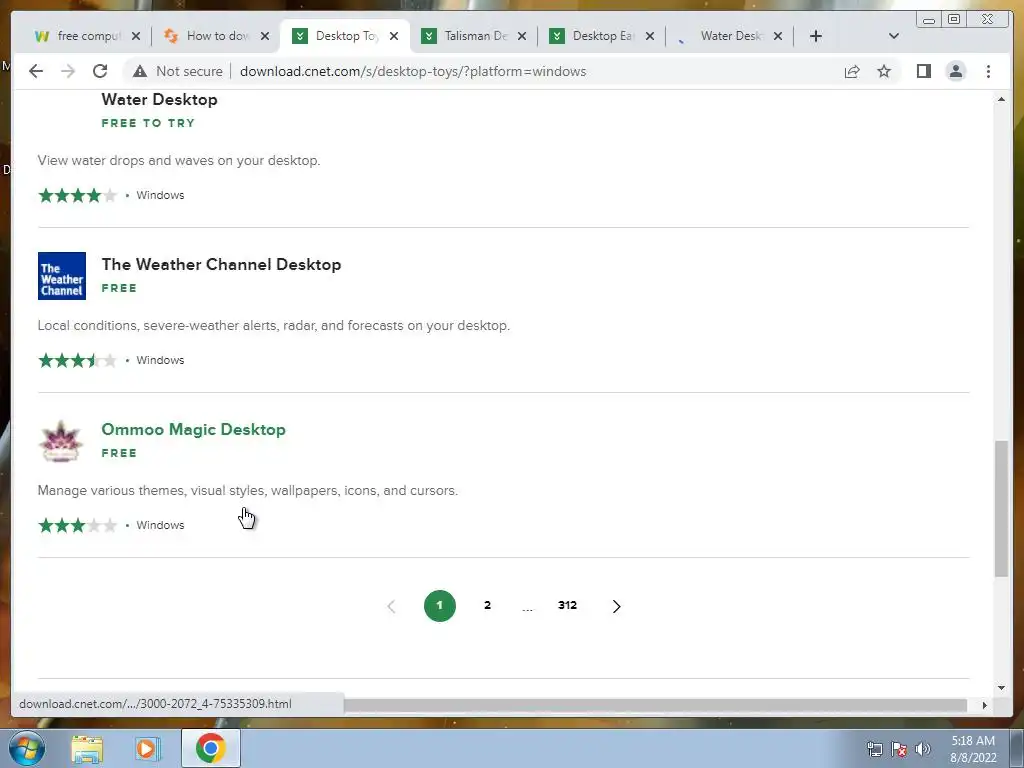Go back to the previous page
Viewport: 1024px width, 768px height.
pos(36,71)
